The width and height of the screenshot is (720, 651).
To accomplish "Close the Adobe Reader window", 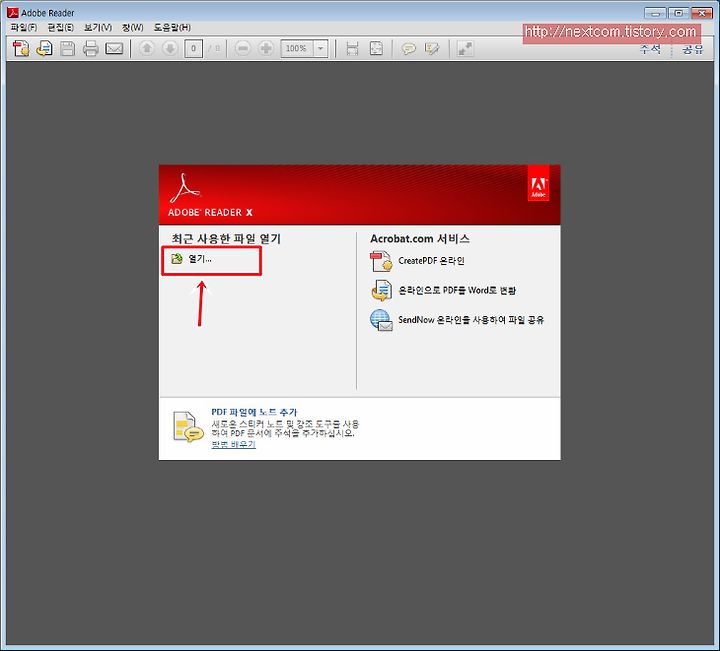I will click(x=702, y=13).
